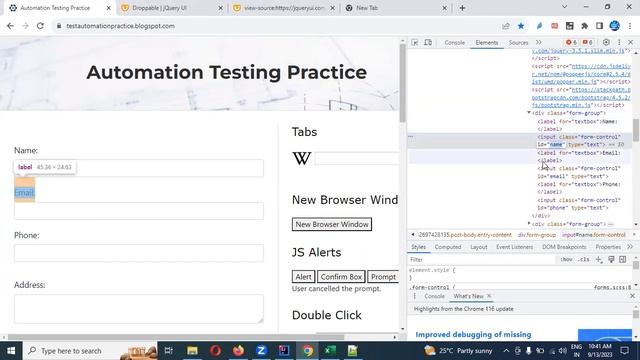The height and width of the screenshot is (360, 640).
Task: Open DOM Breakpoints tab
Action: pyautogui.click(x=564, y=247)
